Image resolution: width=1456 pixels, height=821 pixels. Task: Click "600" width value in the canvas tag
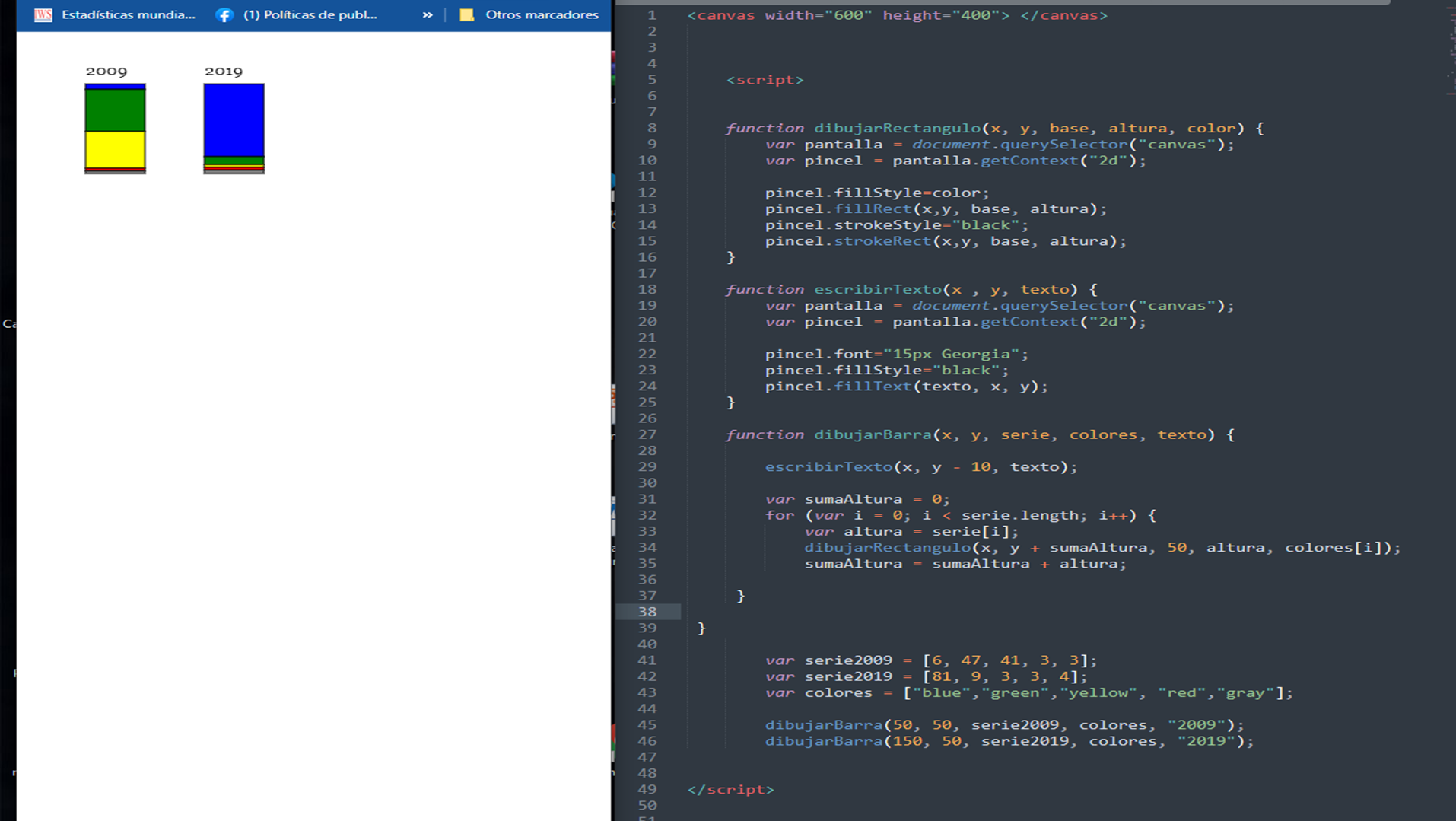[x=848, y=15]
